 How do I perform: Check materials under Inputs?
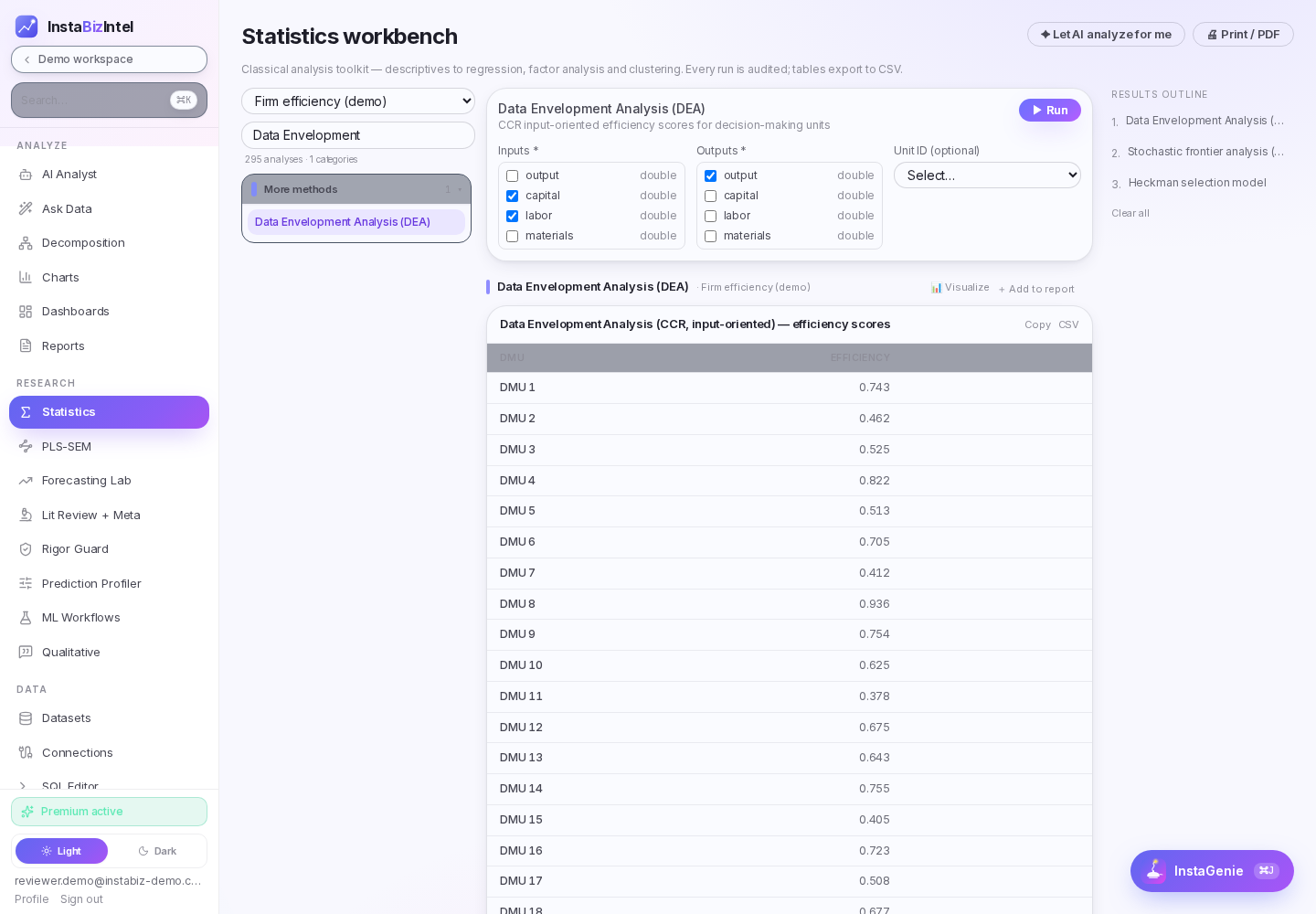tap(512, 236)
